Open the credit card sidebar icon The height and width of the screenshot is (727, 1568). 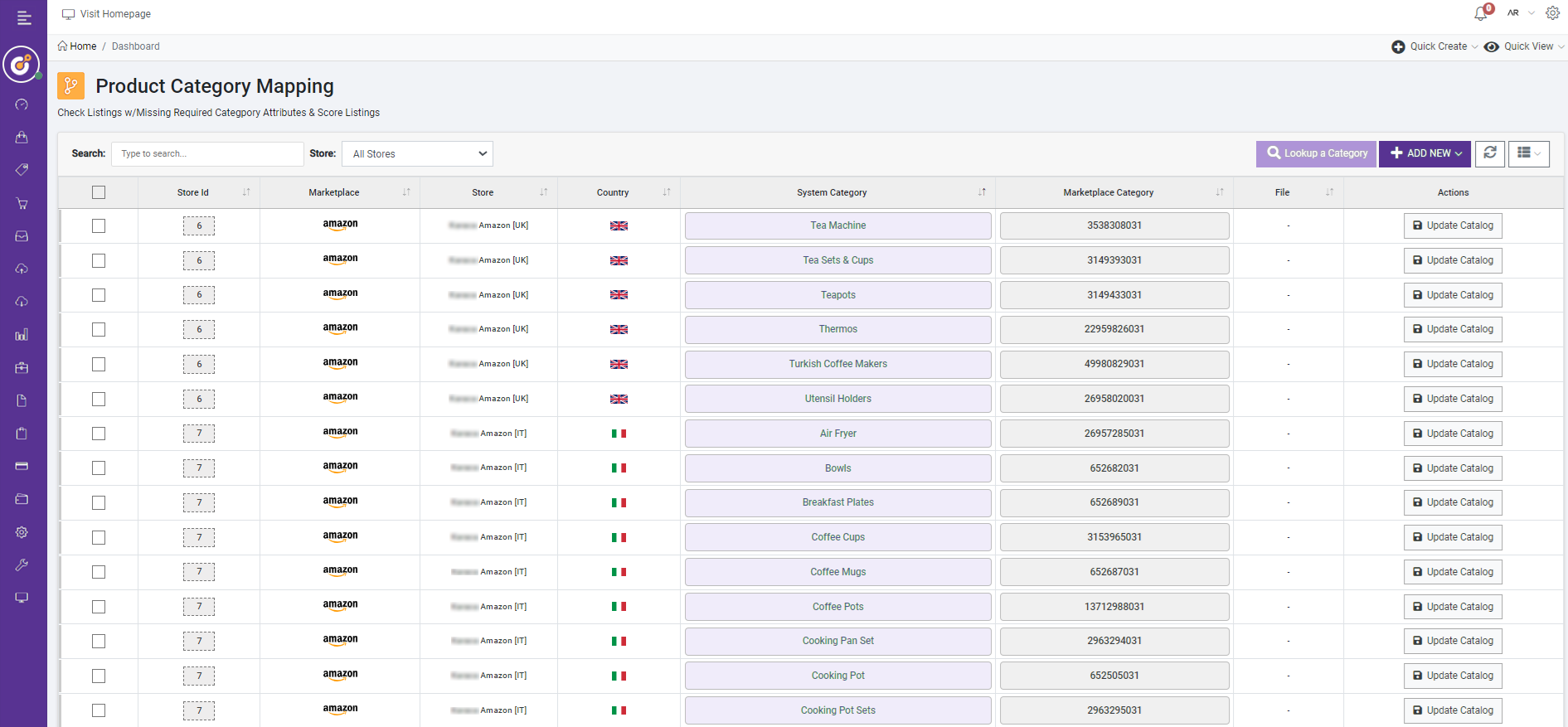tap(22, 466)
